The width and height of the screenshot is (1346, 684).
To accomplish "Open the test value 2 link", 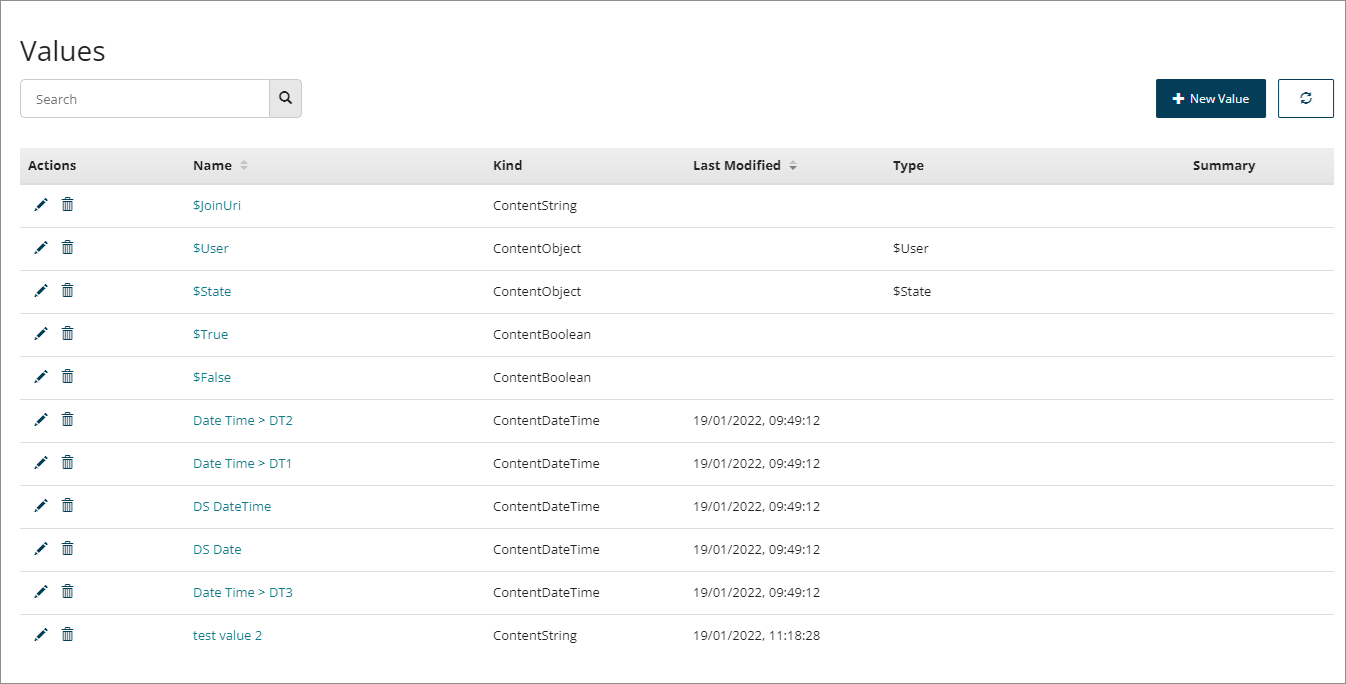I will tap(227, 636).
